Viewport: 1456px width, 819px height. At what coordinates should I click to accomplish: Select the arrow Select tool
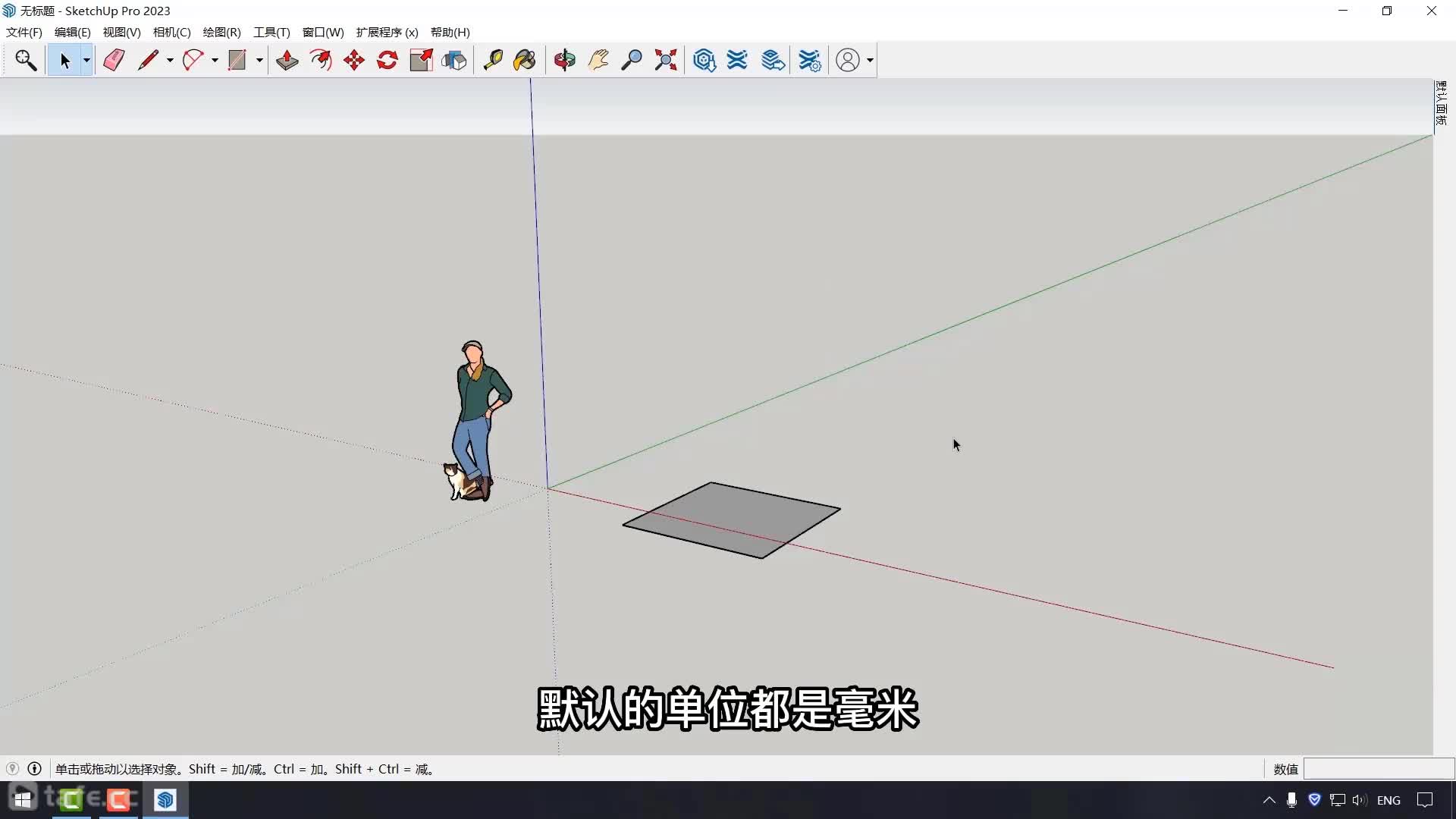(64, 61)
